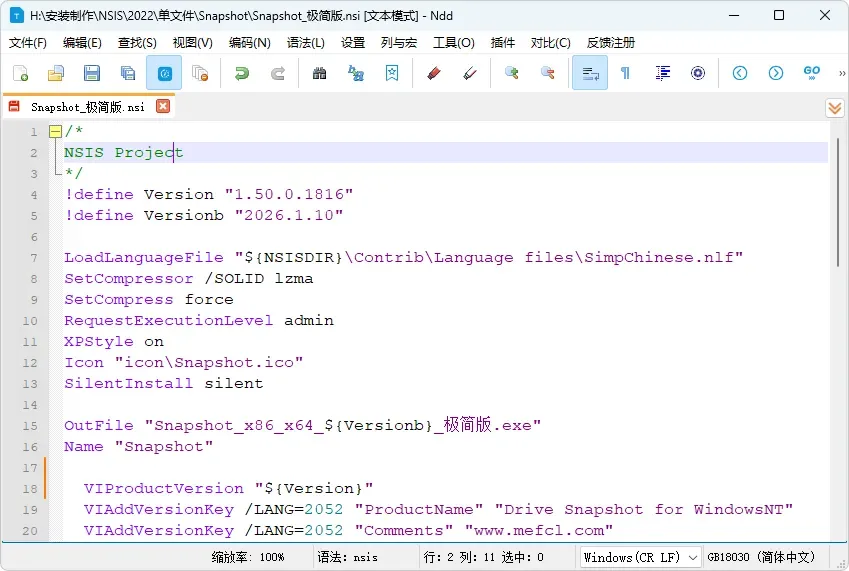Click the SilentInstall keyword
Image resolution: width=849 pixels, height=571 pixels.
[x=129, y=384]
